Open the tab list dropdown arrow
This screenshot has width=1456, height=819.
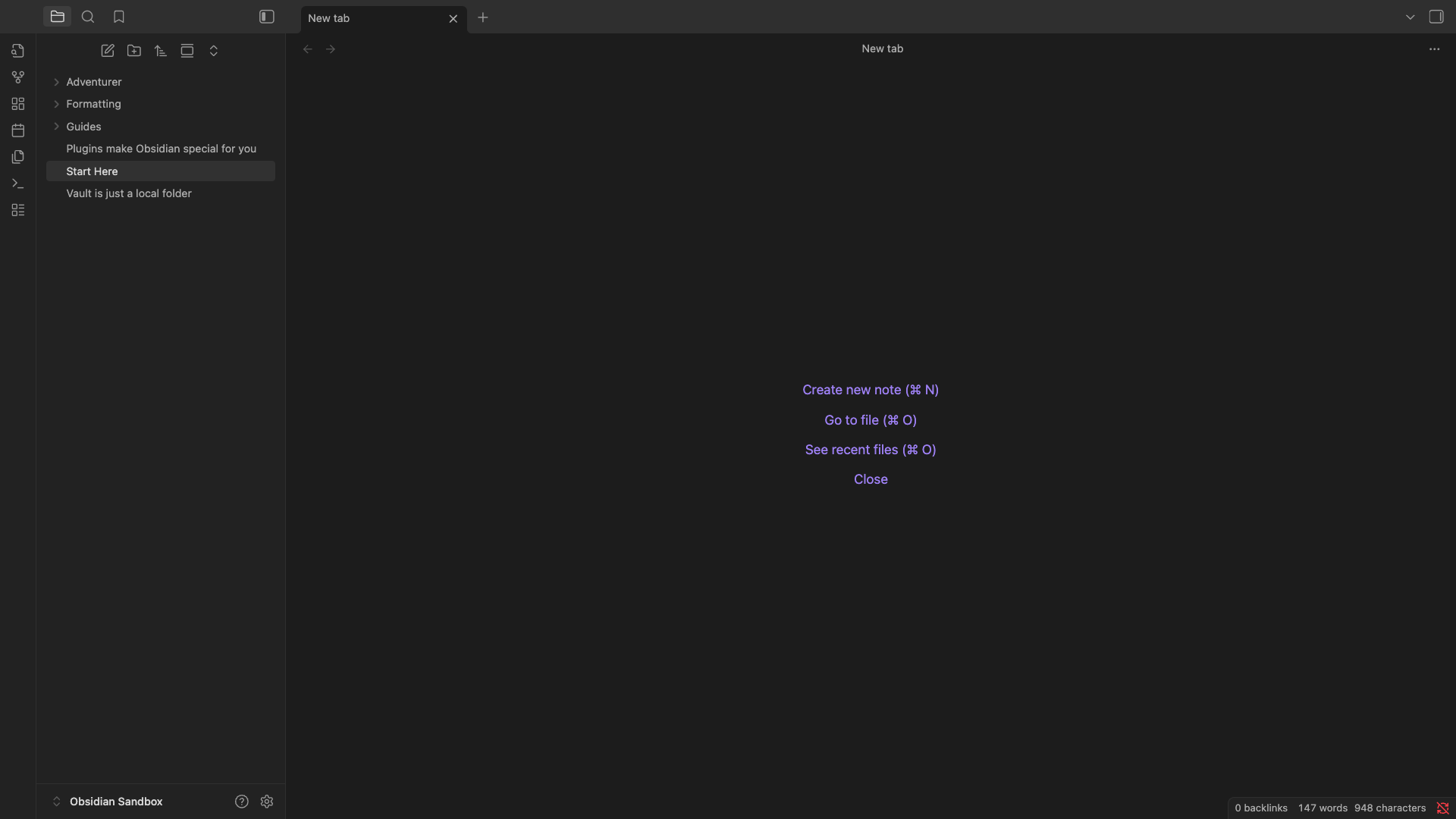coord(1410,17)
